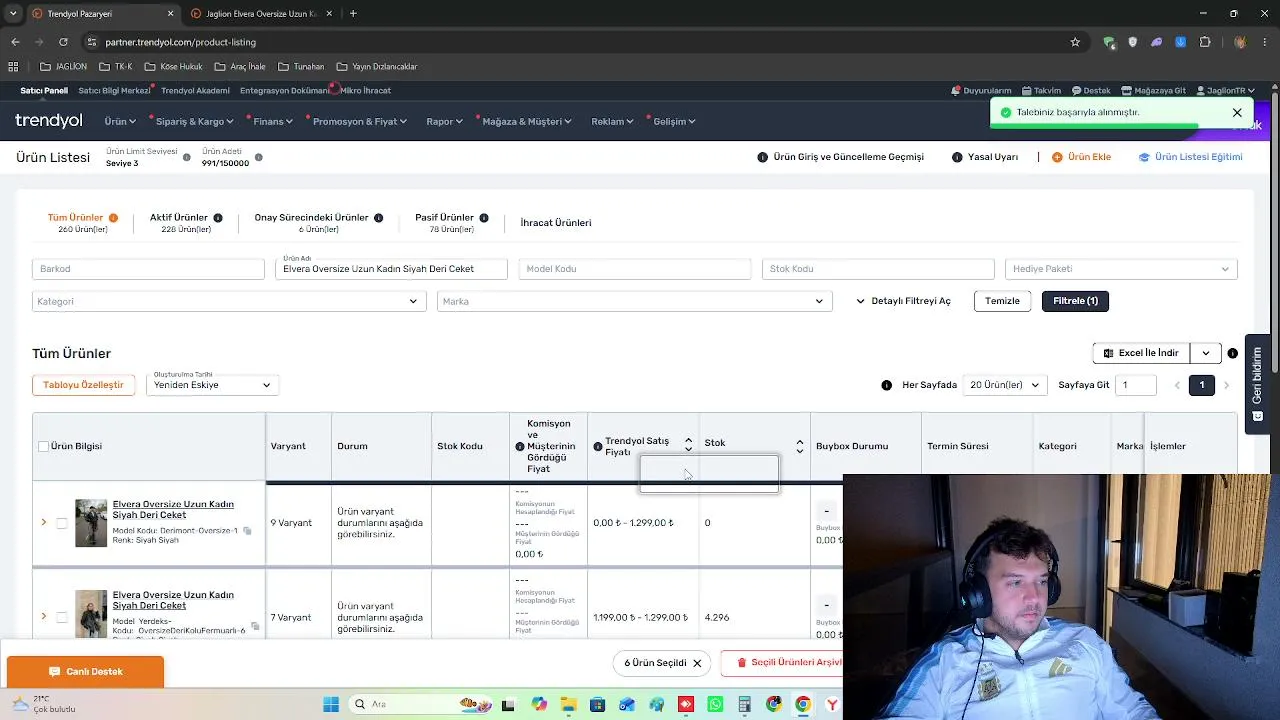1280x720 pixels.
Task: Click info icon on Pasif Ürünler tab
Action: [484, 217]
